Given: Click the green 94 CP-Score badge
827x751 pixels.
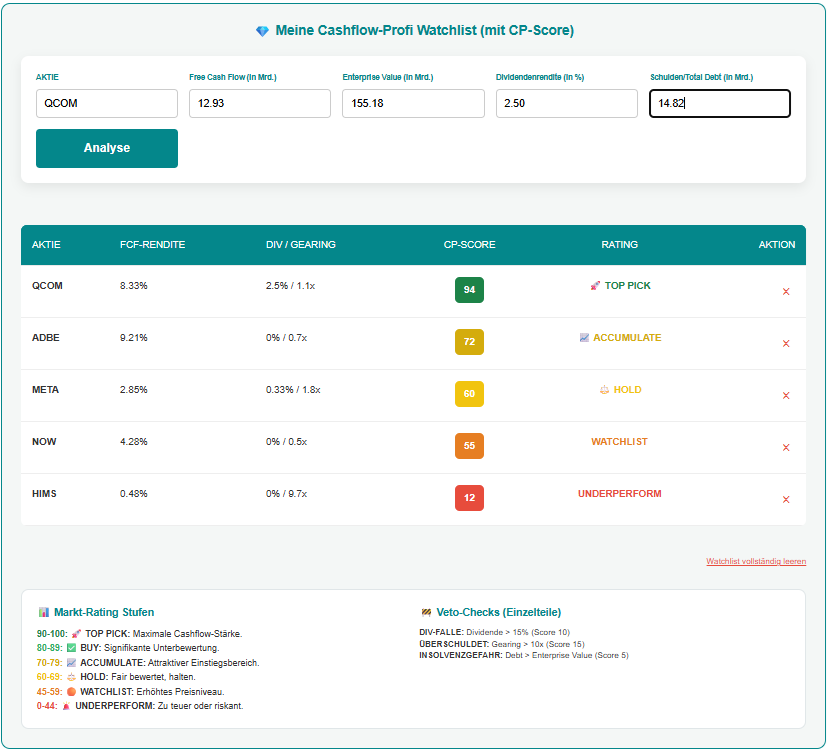Looking at the screenshot, I should 469,290.
